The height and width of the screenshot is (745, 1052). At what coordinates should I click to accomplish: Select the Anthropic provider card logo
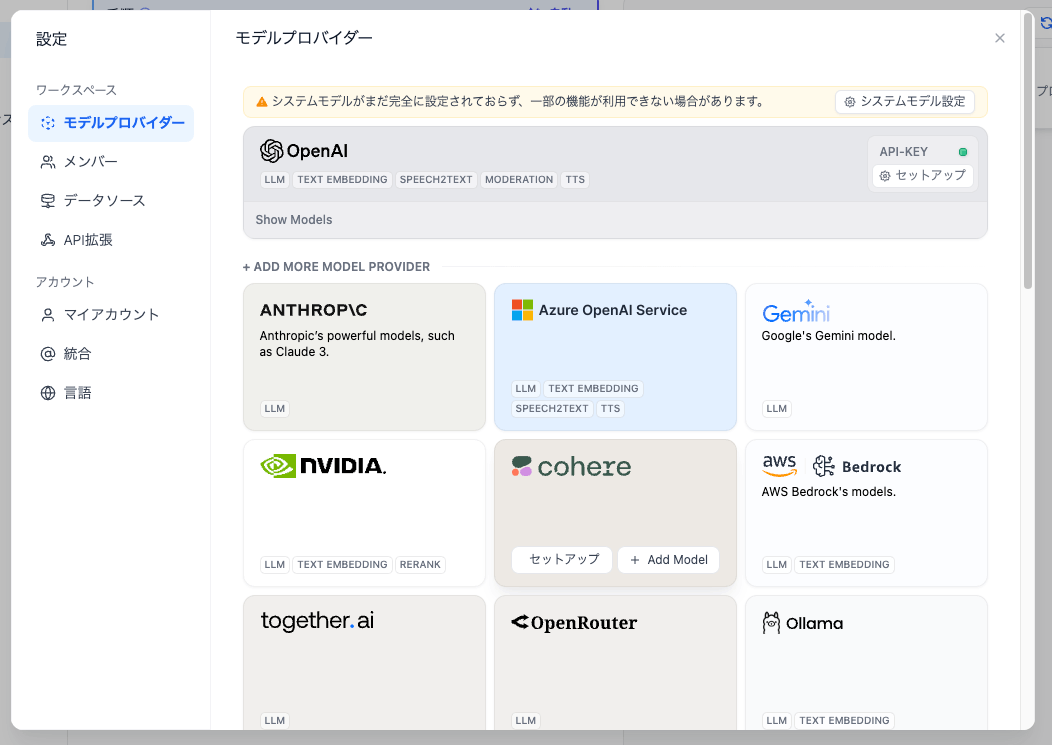coord(313,310)
